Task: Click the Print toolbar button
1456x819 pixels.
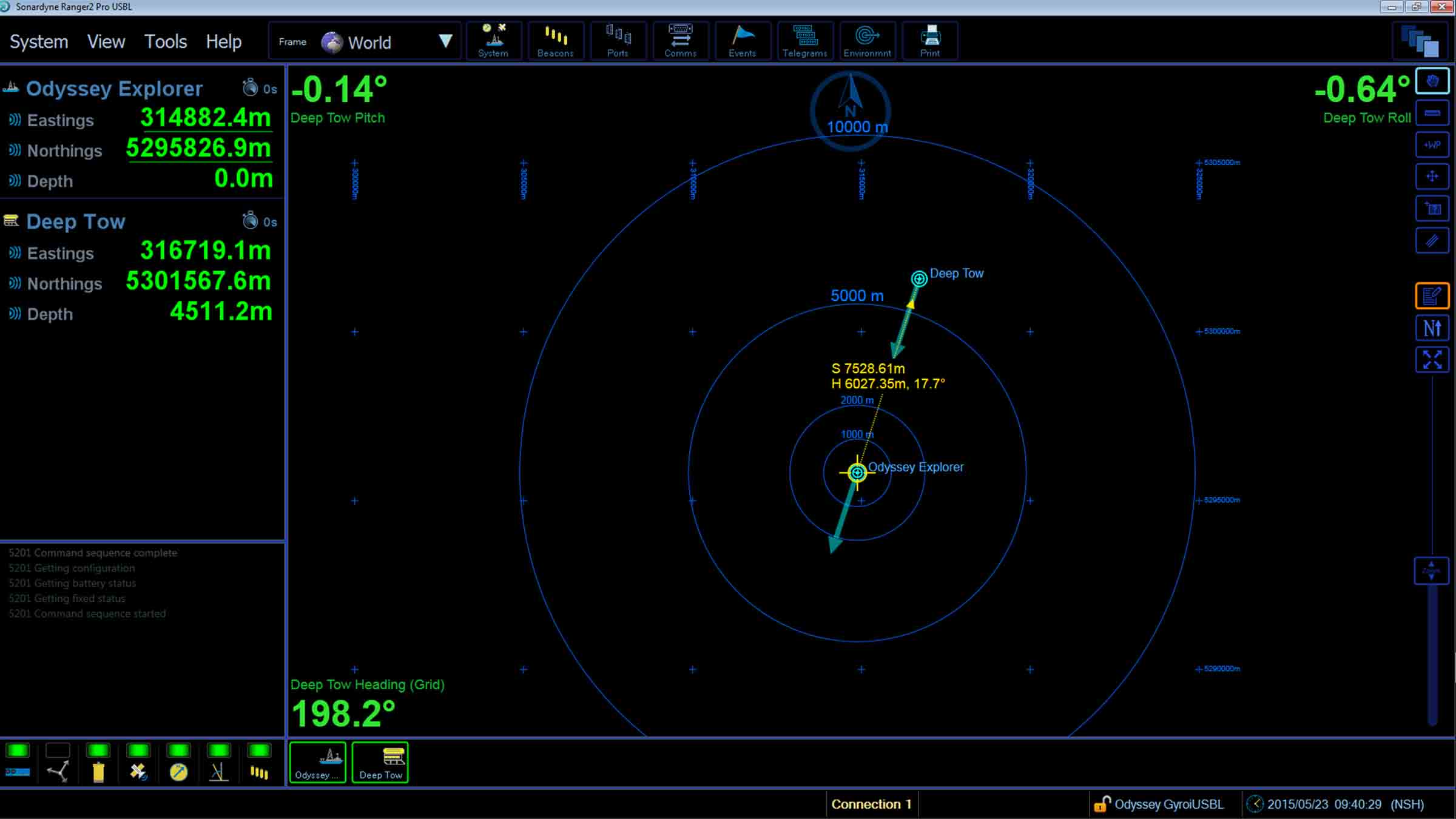Action: 930,41
